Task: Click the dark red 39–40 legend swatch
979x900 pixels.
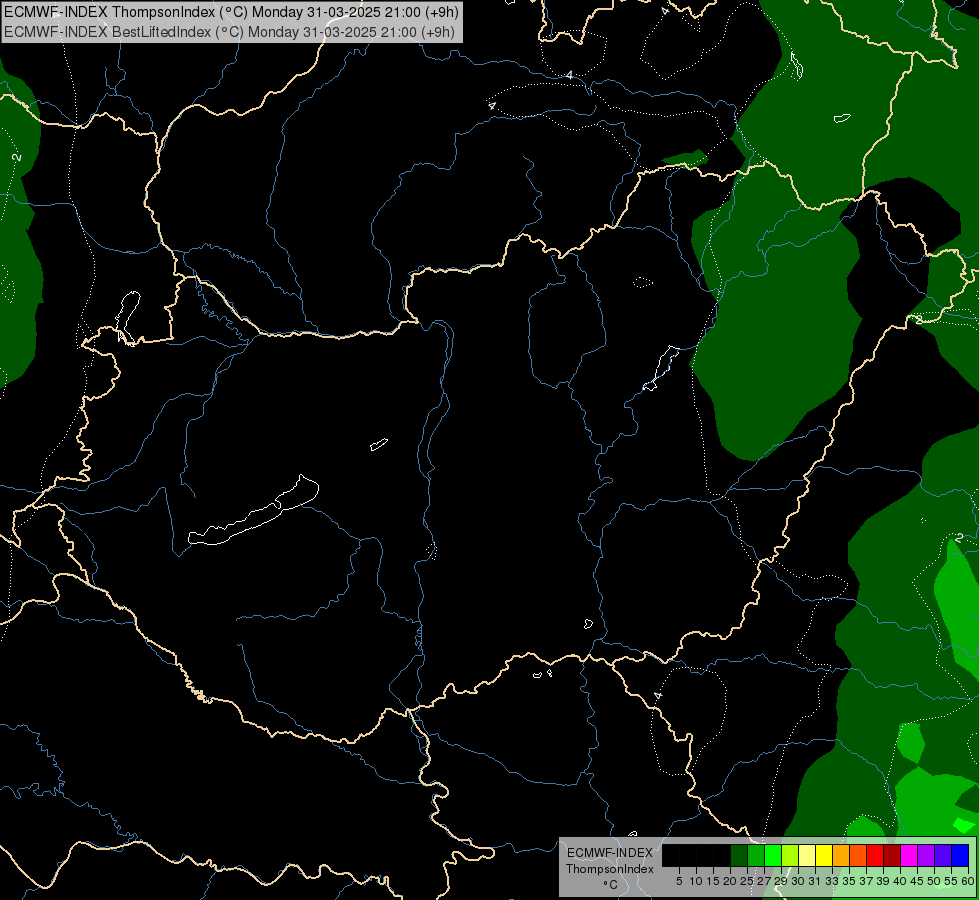Action: (x=892, y=855)
